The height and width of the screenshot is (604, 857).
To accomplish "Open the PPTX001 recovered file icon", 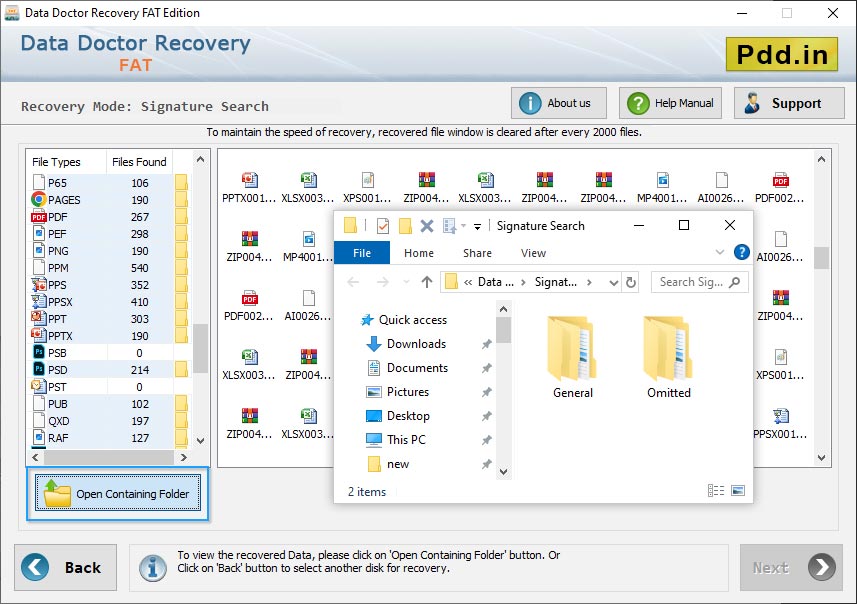I will click(x=249, y=180).
